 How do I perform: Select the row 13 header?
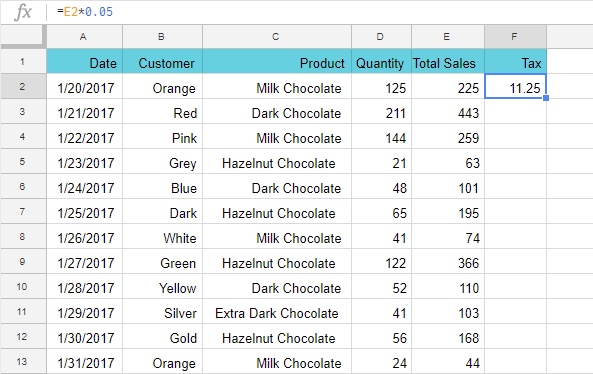coord(23,362)
